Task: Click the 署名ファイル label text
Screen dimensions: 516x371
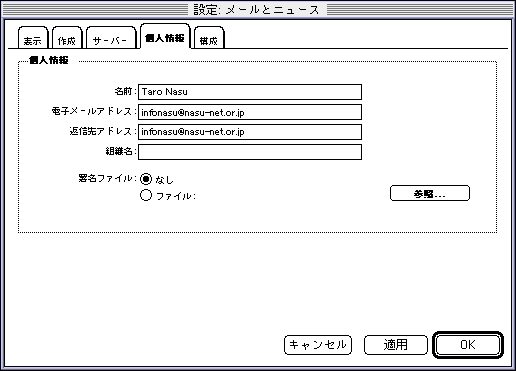Action: click(x=108, y=178)
